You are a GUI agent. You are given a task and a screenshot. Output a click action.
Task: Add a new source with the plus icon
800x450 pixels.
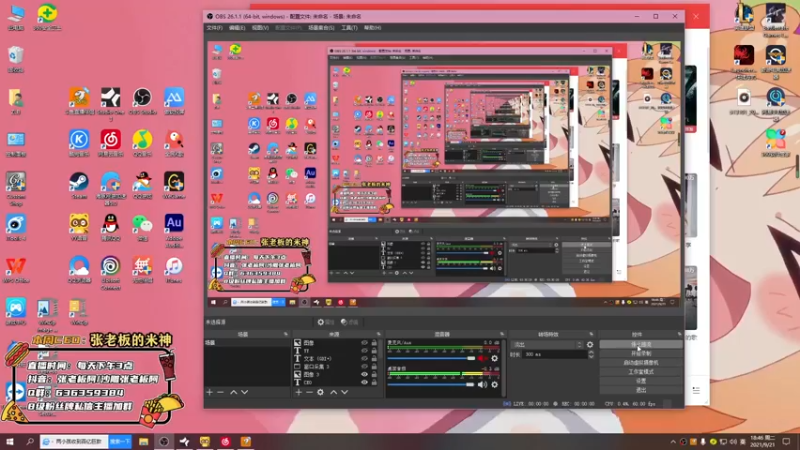point(298,392)
